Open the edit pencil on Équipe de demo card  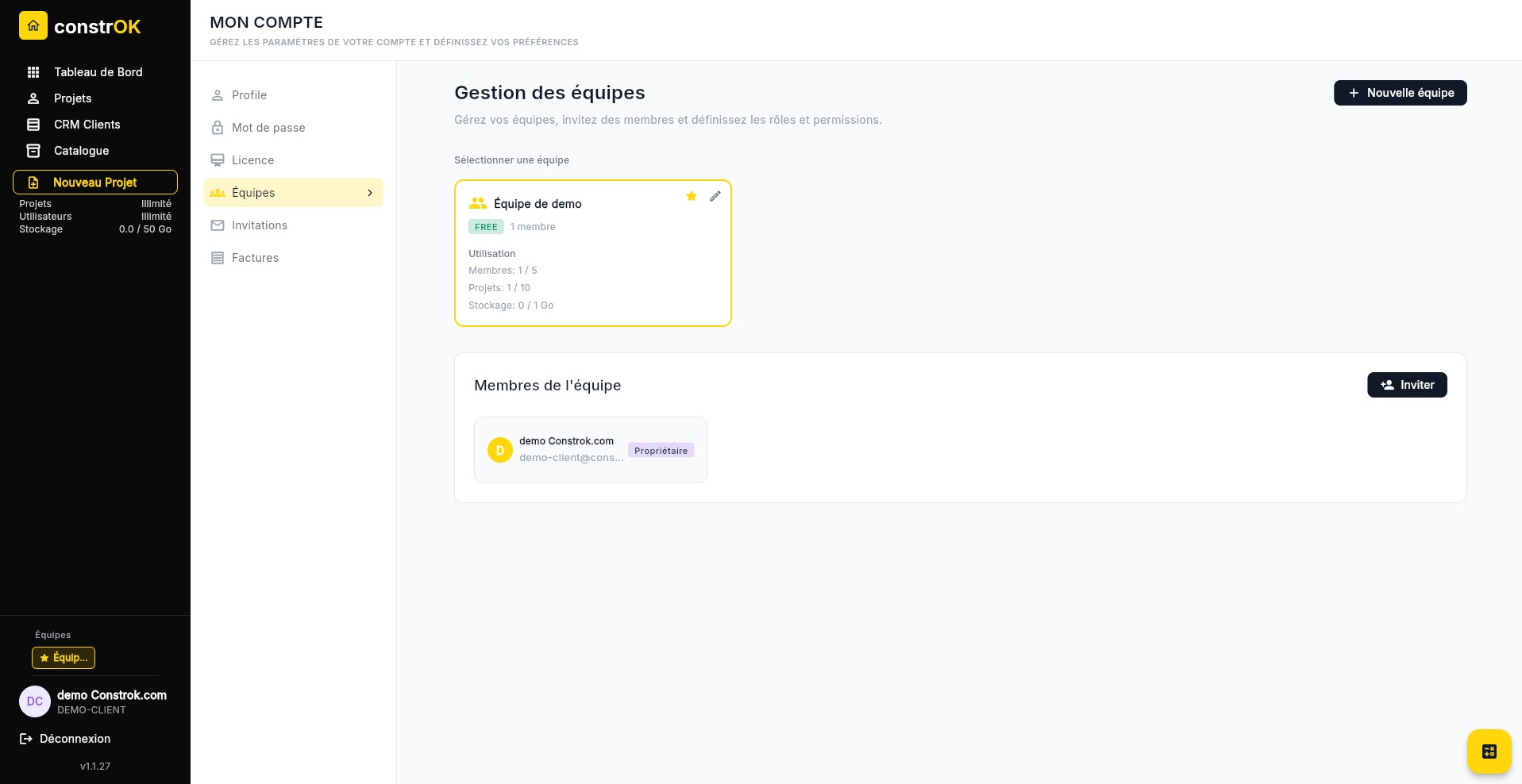tap(715, 196)
